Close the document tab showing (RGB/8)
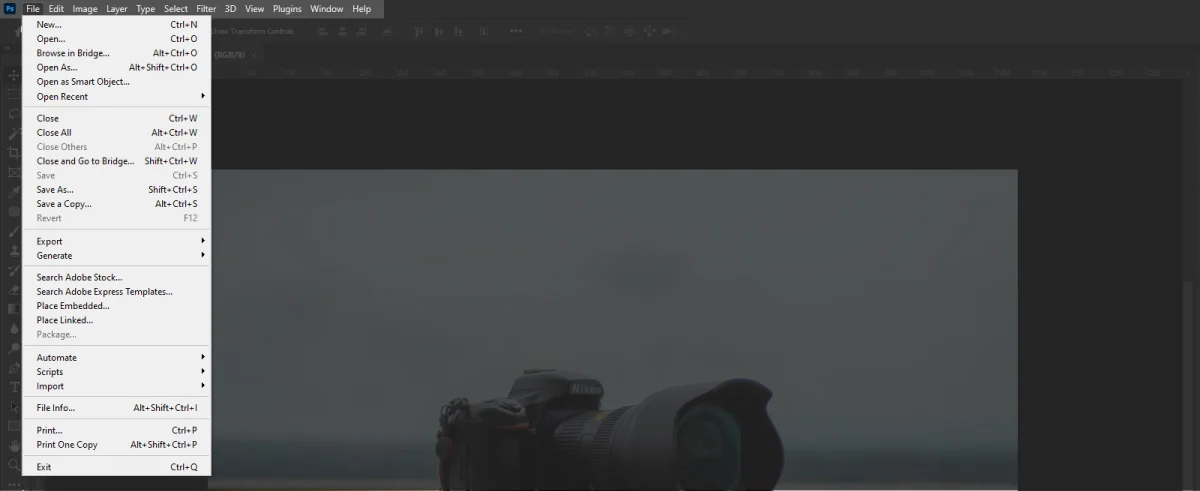 (254, 54)
